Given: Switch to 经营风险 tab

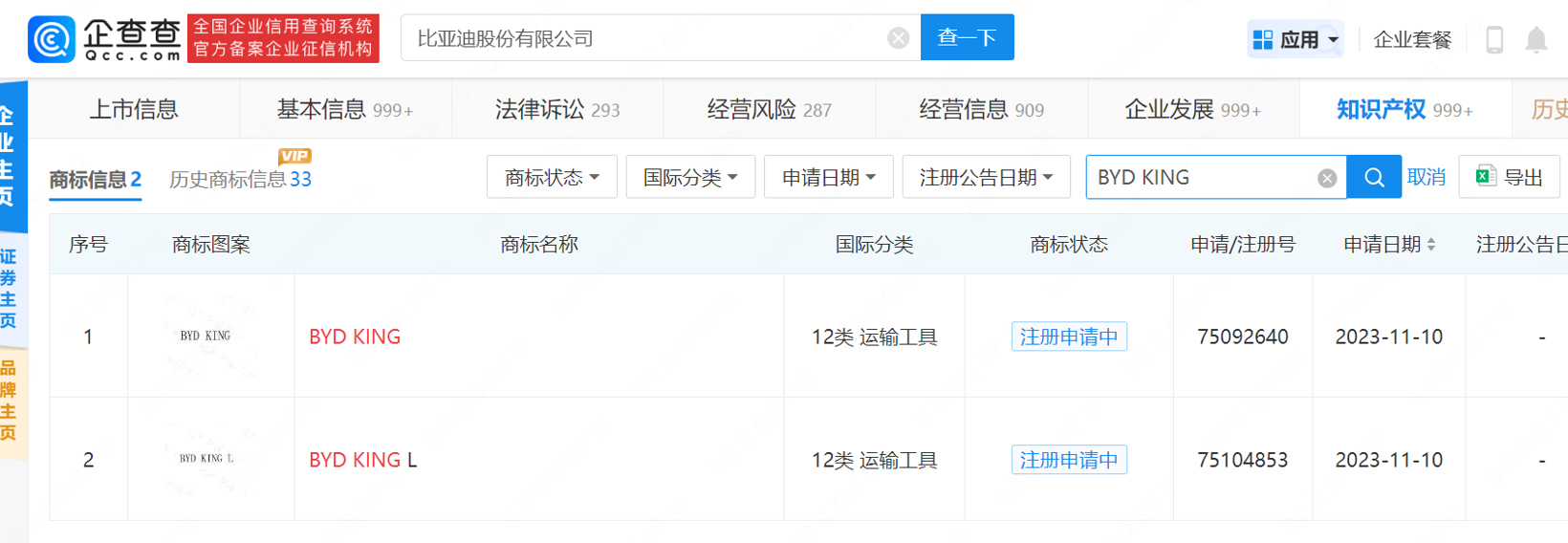Looking at the screenshot, I should [770, 109].
